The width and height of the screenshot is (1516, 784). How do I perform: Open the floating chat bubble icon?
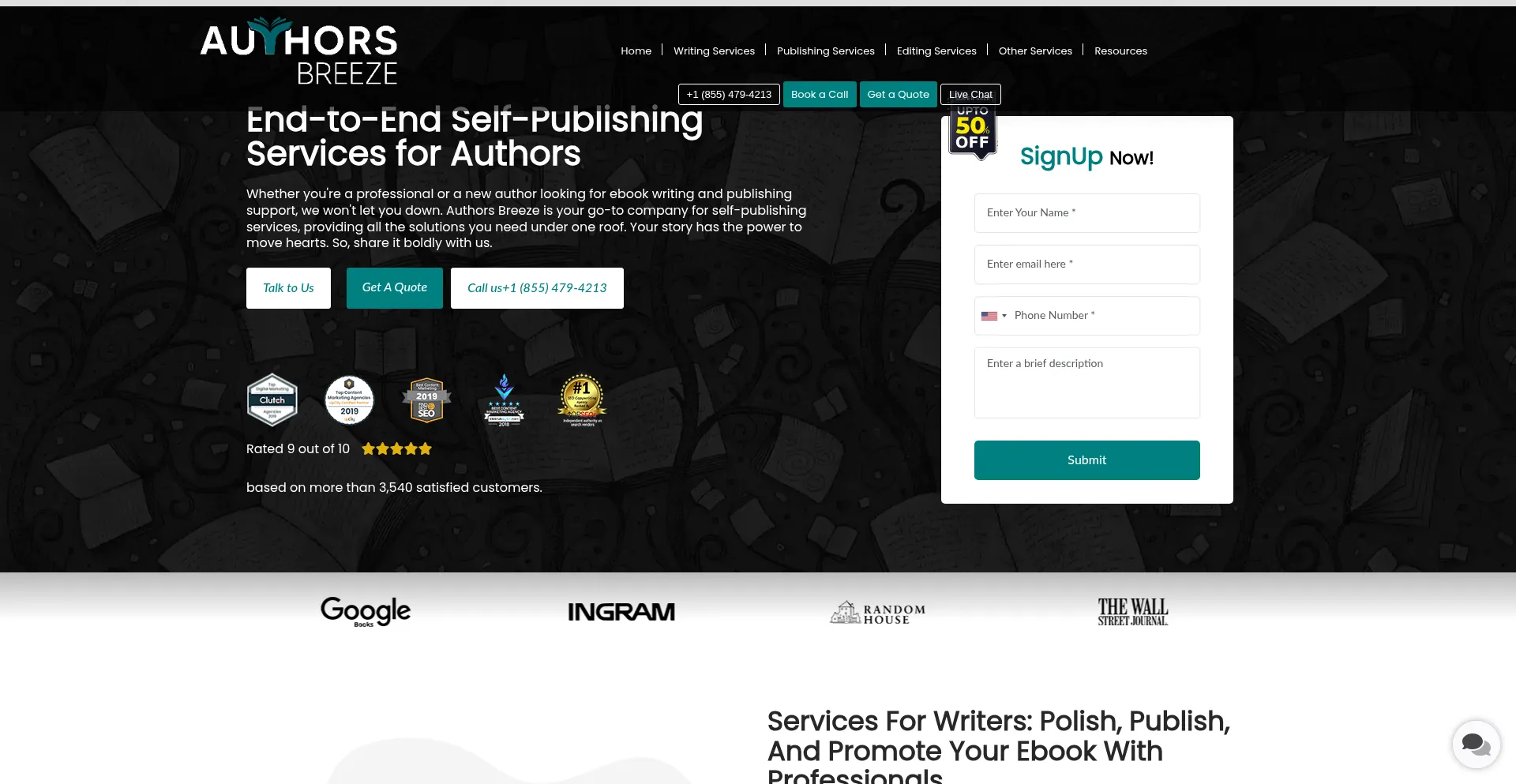click(1476, 744)
